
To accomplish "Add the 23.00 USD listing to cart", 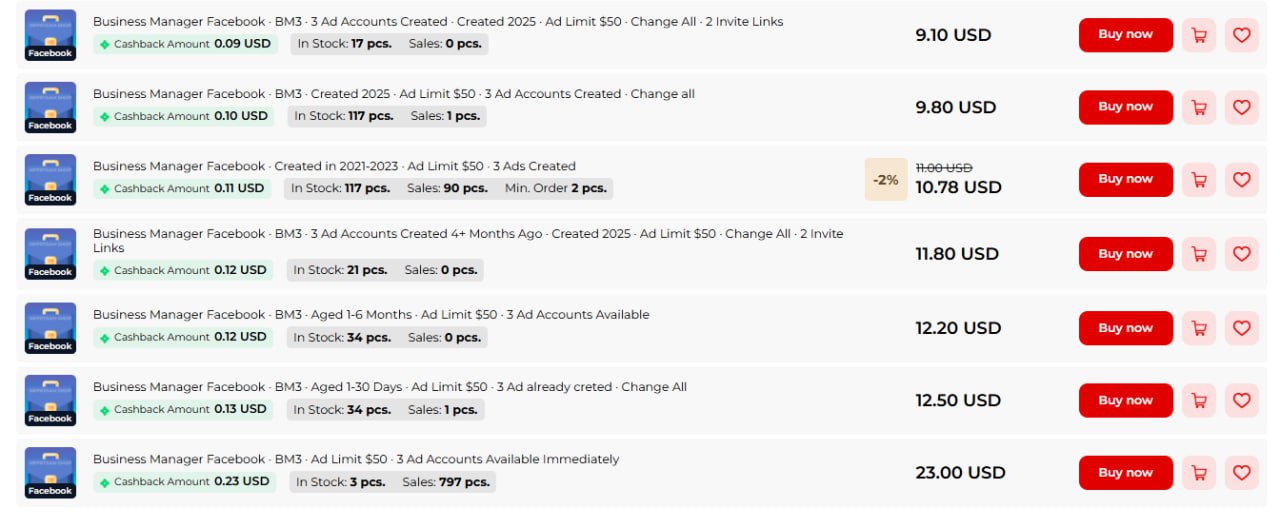I will pos(1198,473).
